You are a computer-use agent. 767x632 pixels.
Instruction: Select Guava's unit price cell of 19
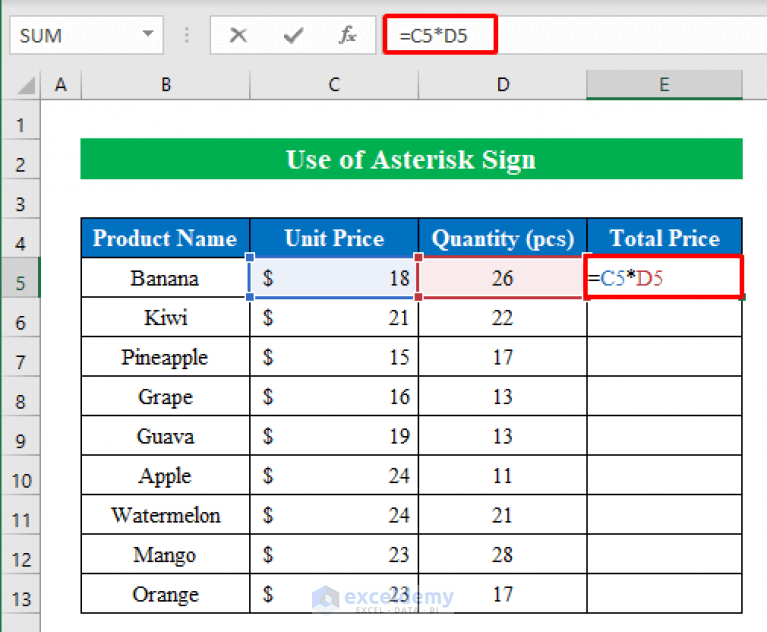334,436
